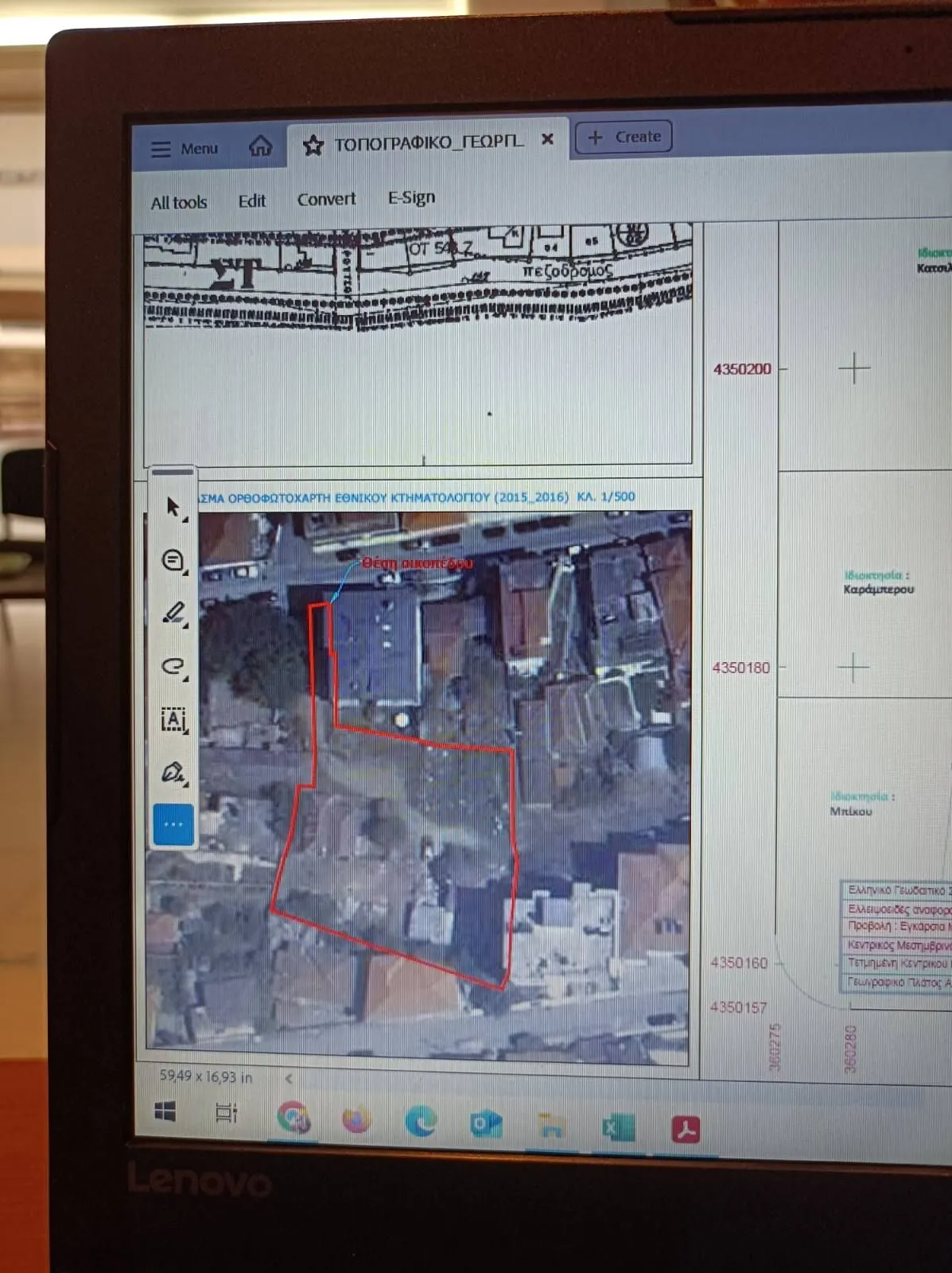Viewport: 952px width, 1273px height.
Task: Click the left scroll arrow beside page size
Action: point(289,1079)
